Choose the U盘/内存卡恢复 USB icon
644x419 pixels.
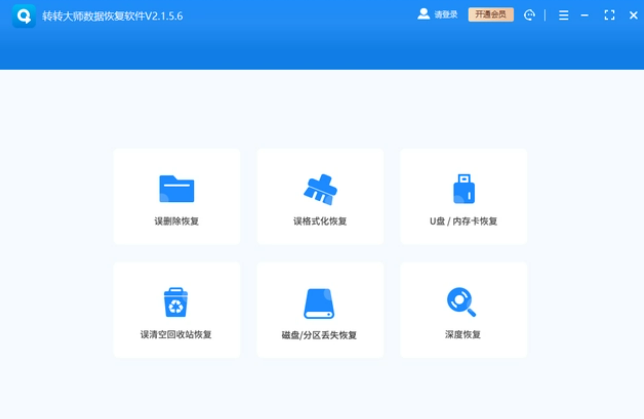[464, 189]
